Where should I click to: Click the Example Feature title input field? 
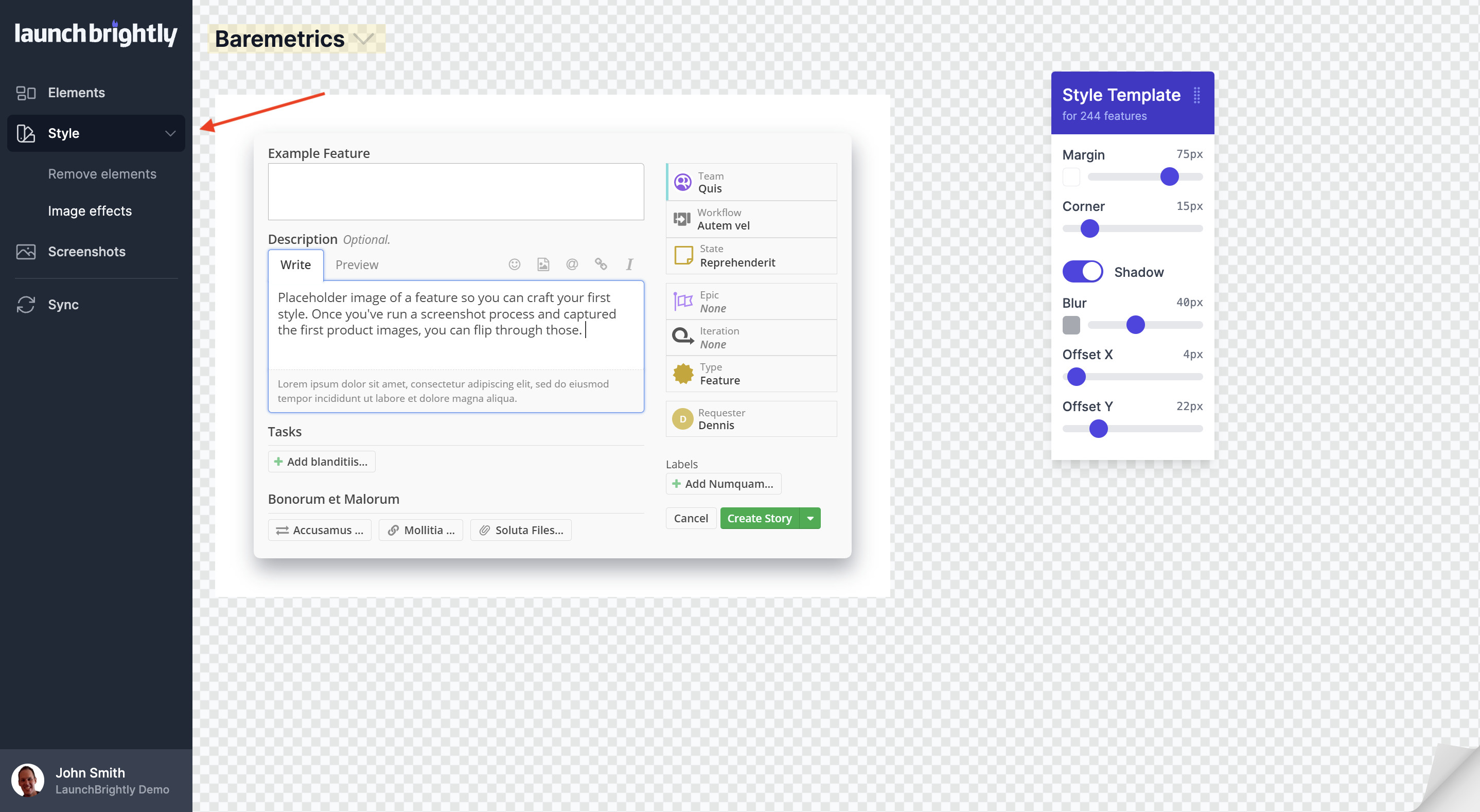[455, 191]
